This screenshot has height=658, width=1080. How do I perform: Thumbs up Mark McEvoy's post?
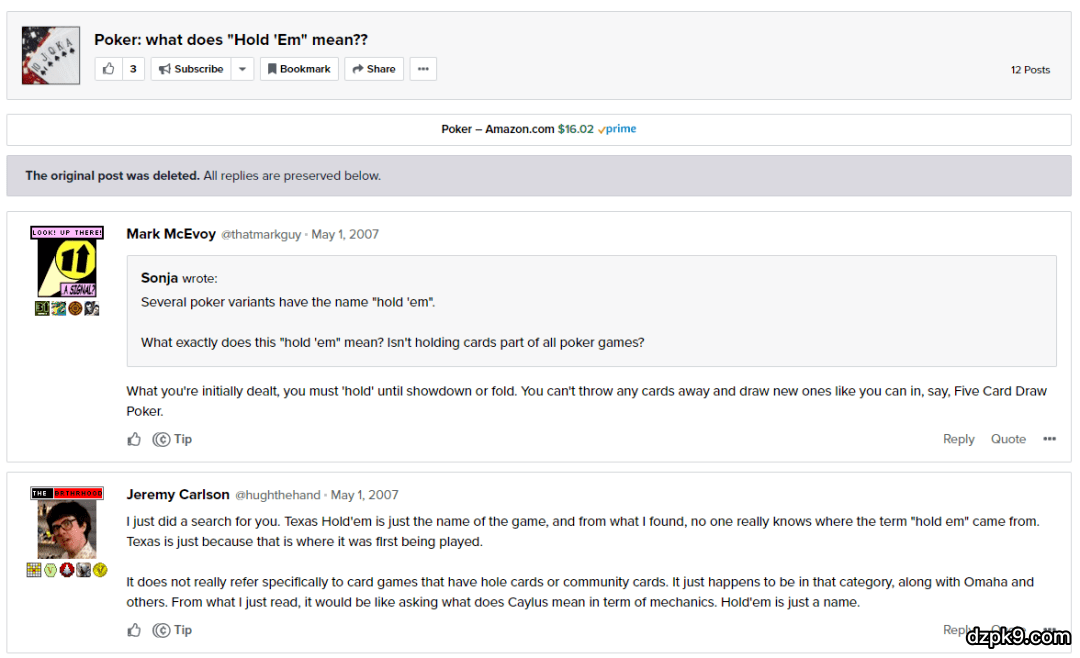pyautogui.click(x=135, y=439)
